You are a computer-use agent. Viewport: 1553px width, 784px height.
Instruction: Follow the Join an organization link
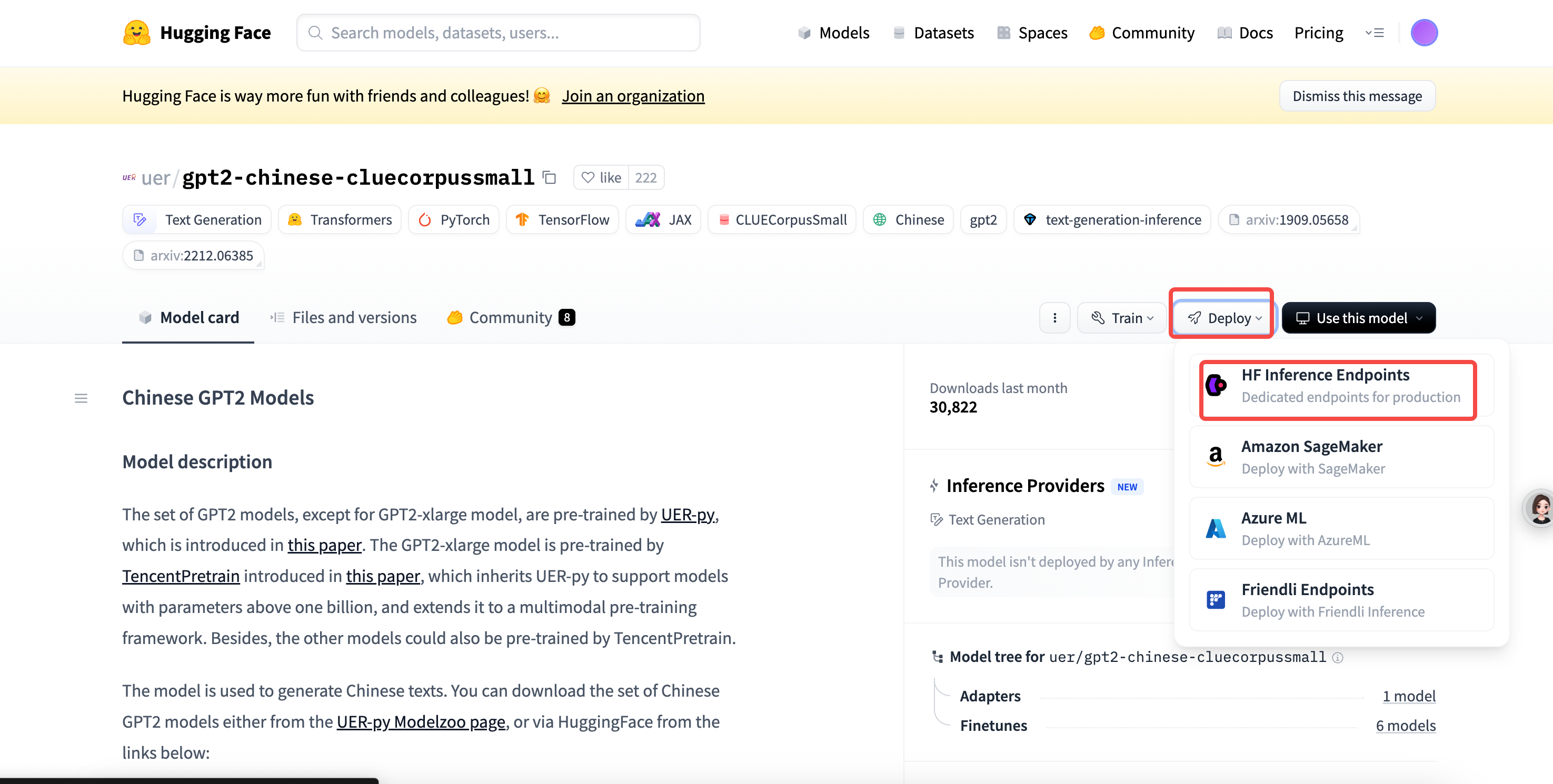[x=633, y=96]
